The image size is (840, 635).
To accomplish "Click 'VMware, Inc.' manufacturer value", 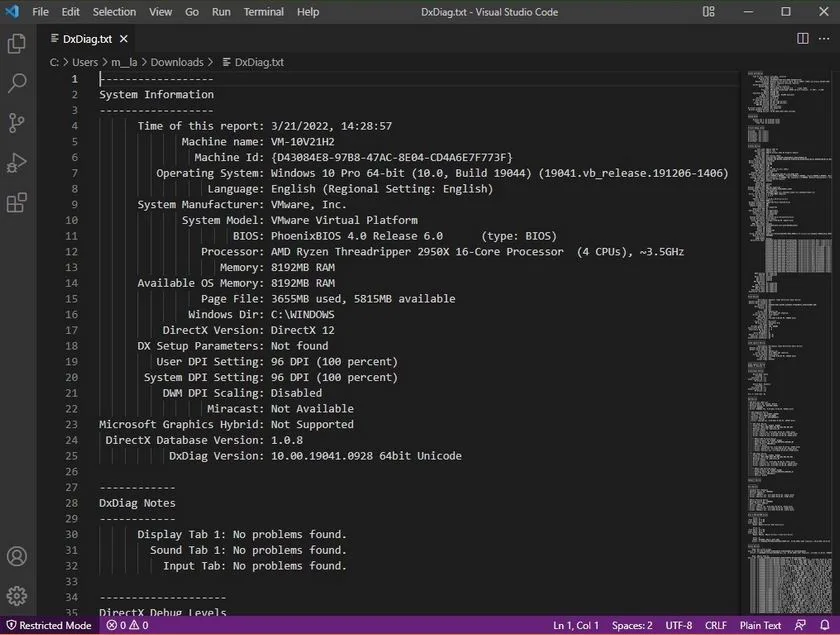I will point(309,205).
